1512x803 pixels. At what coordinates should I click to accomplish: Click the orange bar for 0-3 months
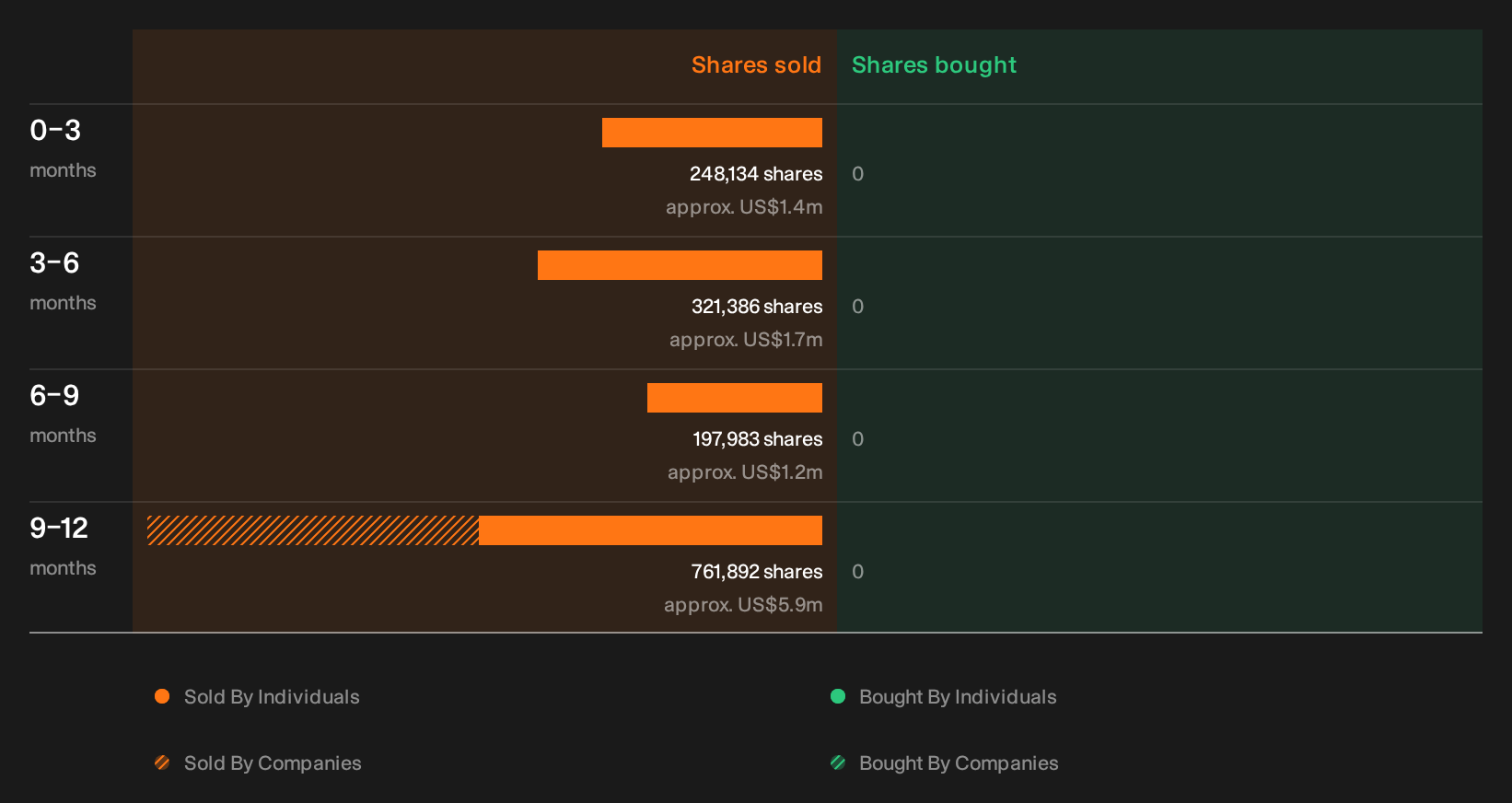pyautogui.click(x=712, y=133)
